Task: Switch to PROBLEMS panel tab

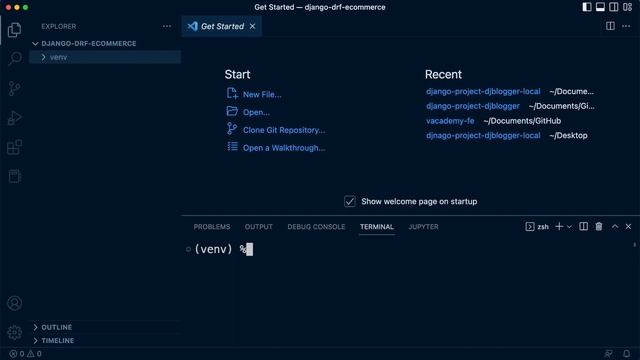Action: tap(212, 227)
